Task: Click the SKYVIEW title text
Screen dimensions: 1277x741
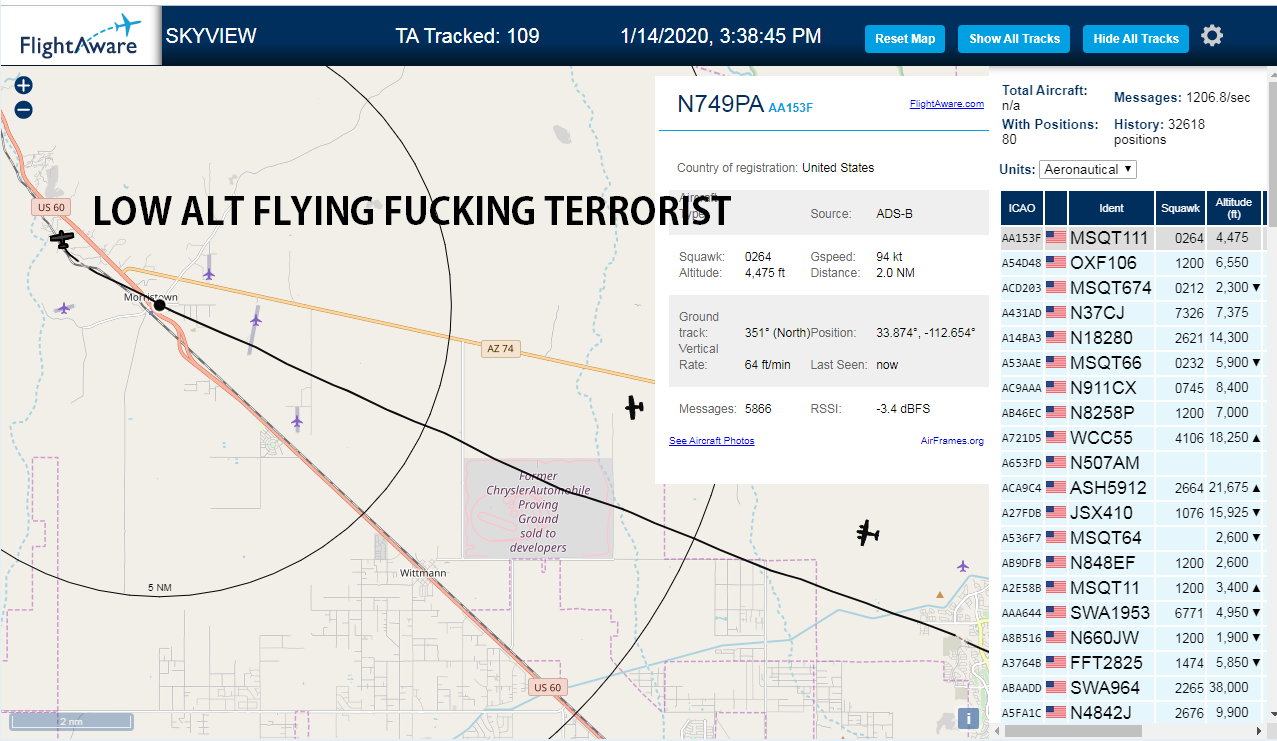Action: coord(211,36)
